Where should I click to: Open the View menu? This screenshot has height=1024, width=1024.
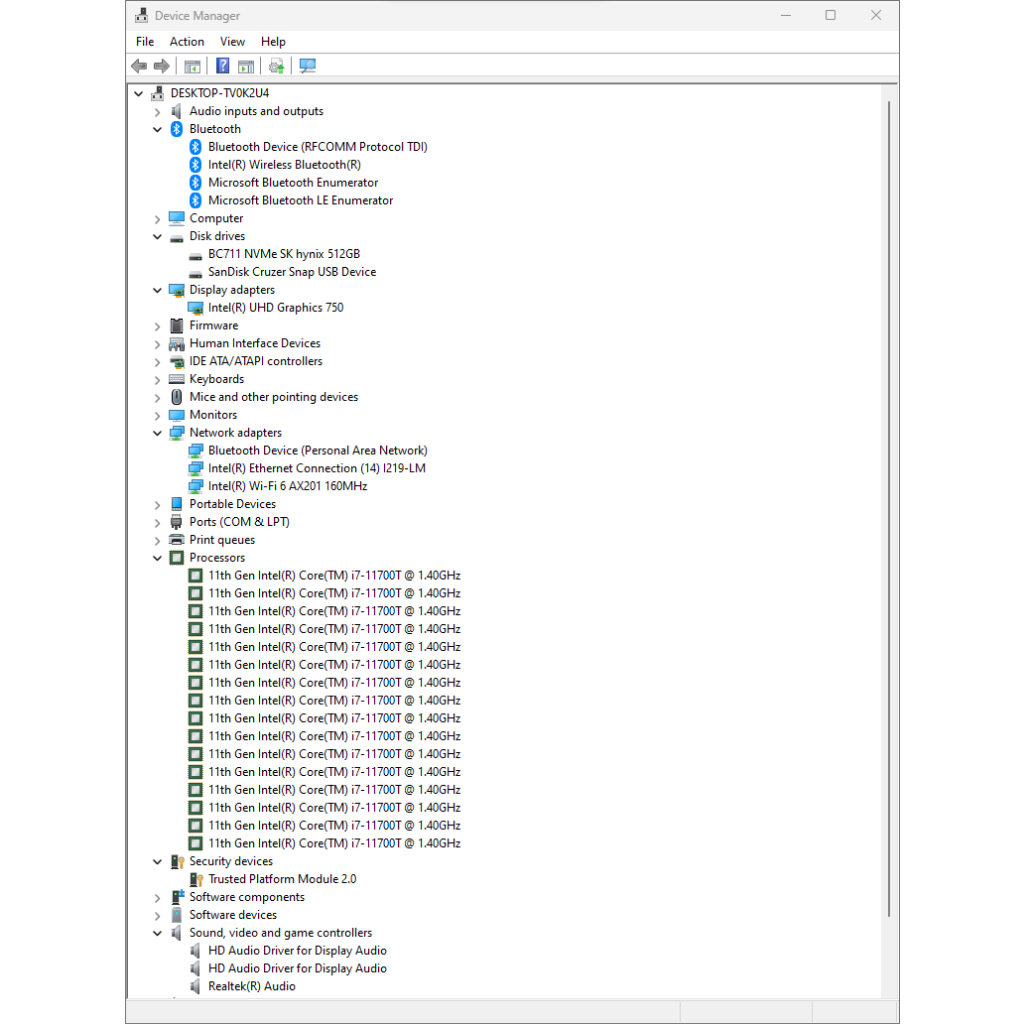click(232, 42)
